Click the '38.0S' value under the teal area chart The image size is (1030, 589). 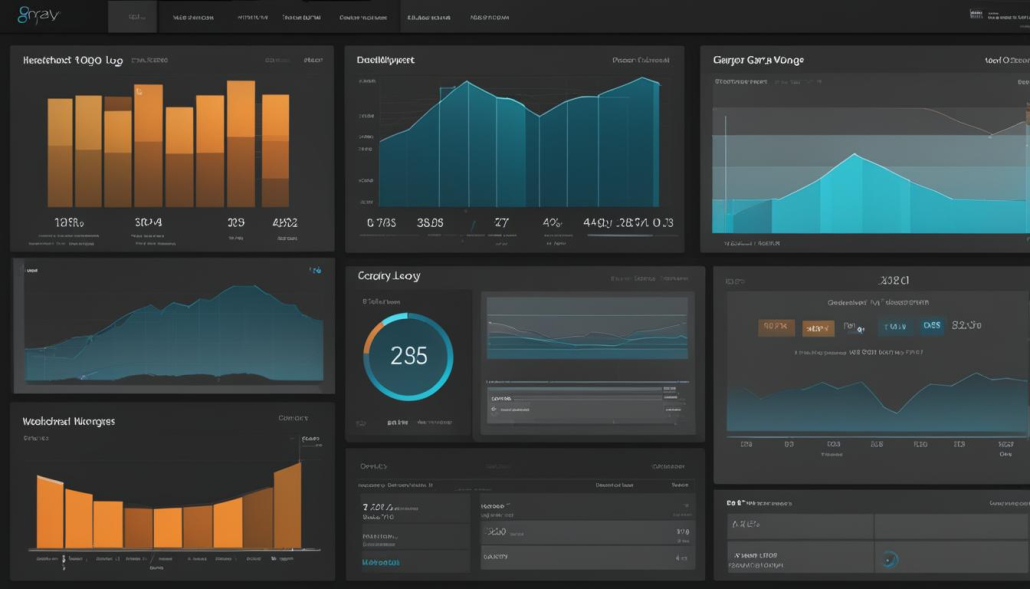pos(430,223)
